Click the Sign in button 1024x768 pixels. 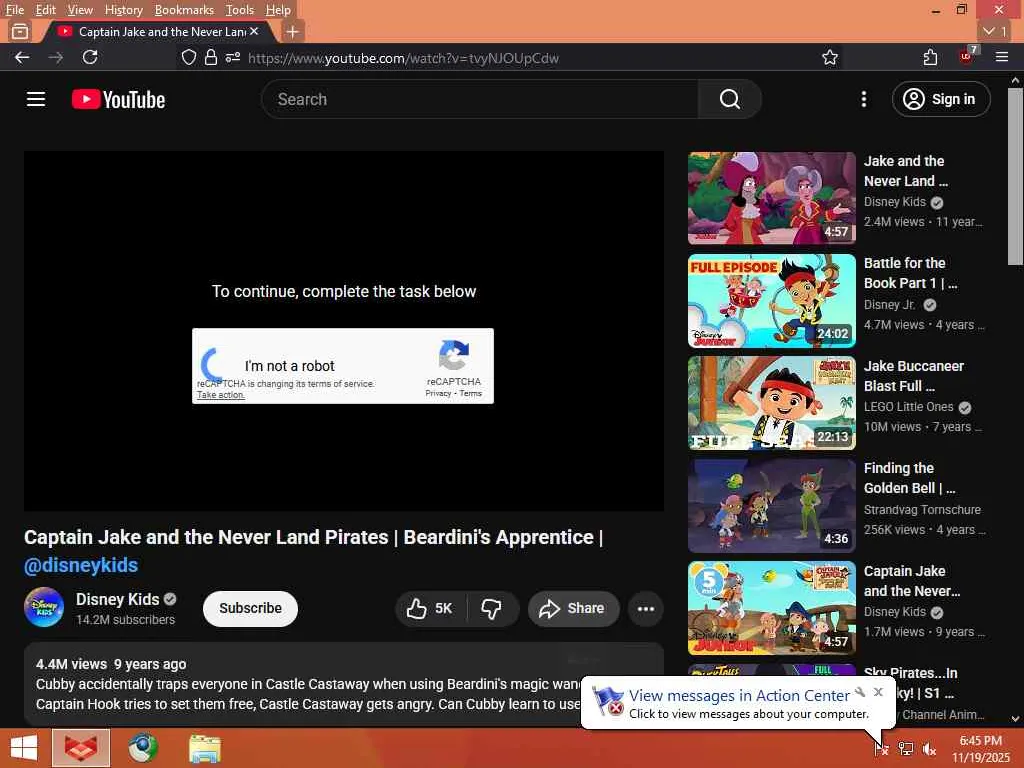click(x=941, y=99)
